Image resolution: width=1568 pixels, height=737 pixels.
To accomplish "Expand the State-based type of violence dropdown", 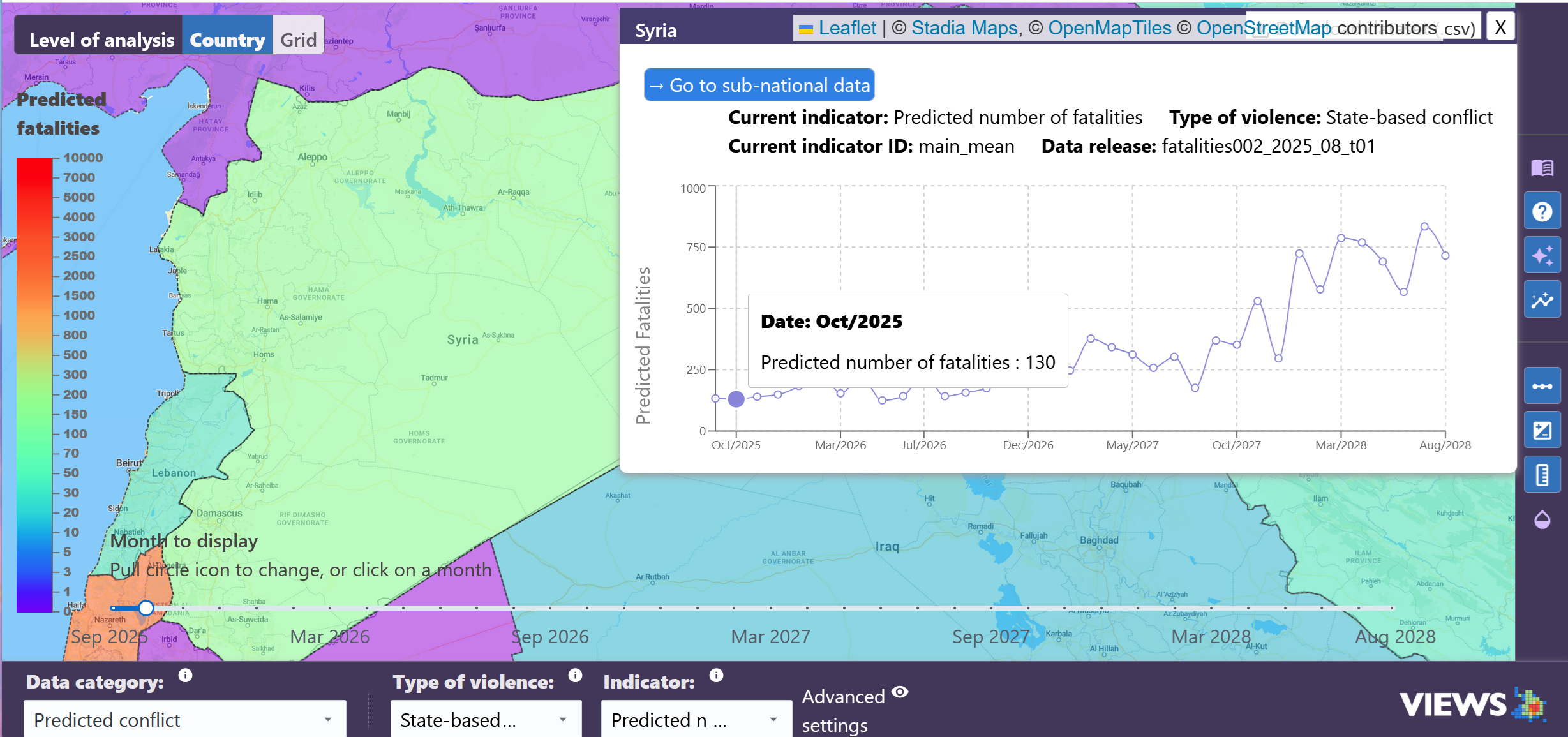I will click(x=485, y=720).
